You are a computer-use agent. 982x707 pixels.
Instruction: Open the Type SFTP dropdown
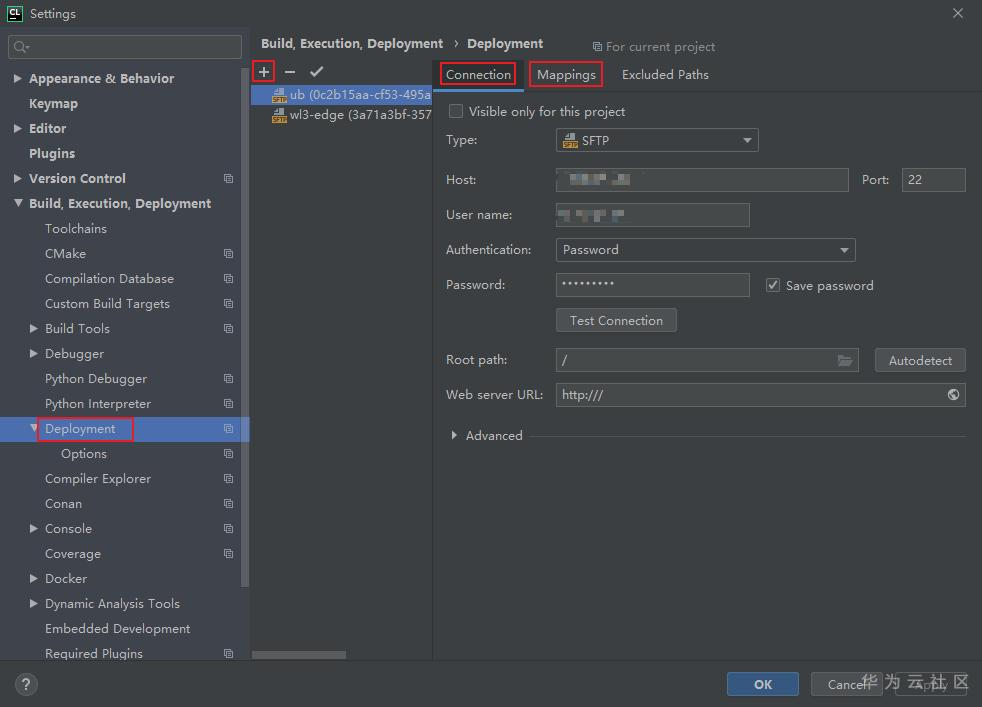(657, 140)
